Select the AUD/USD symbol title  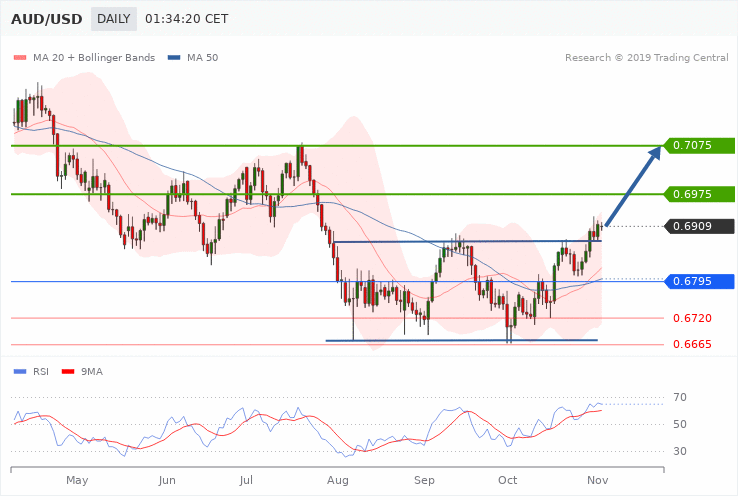coord(48,19)
